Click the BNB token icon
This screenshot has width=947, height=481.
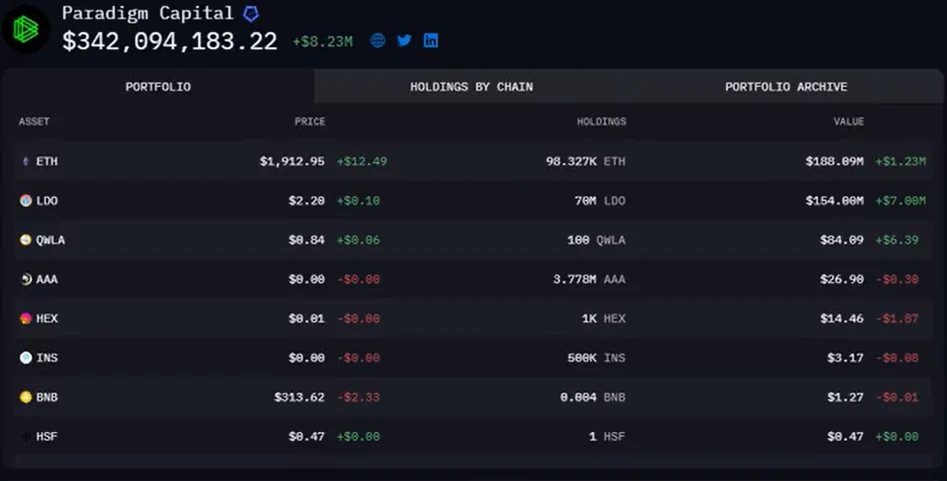(x=26, y=397)
